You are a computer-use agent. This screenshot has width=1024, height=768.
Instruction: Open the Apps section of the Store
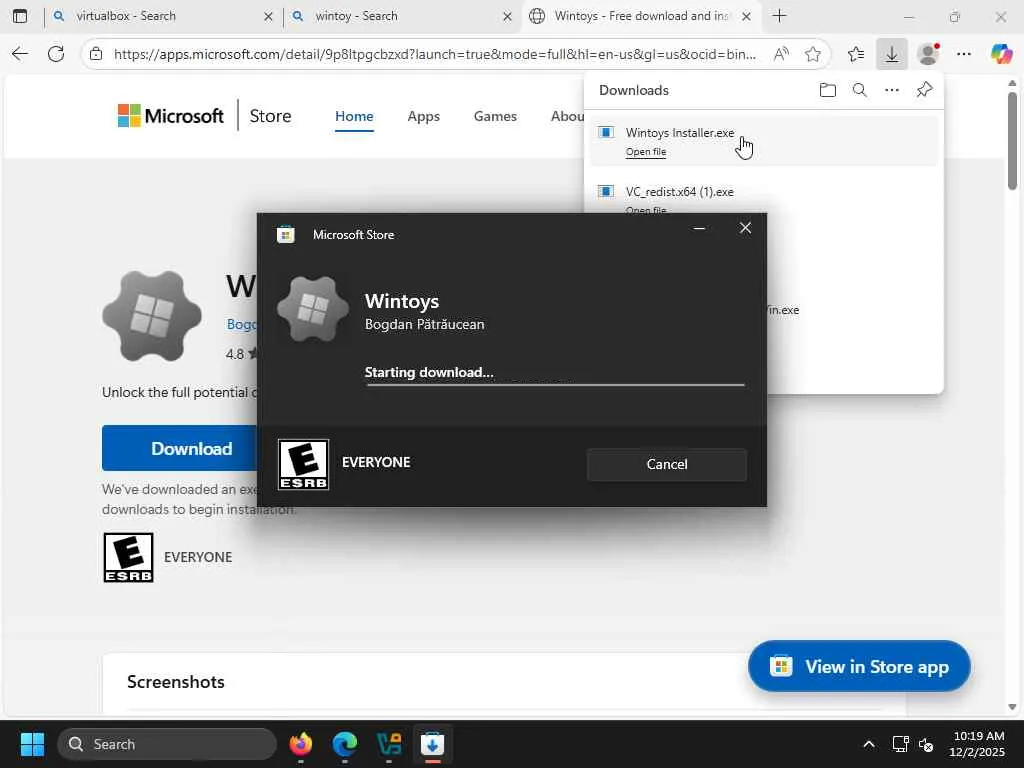(x=423, y=116)
